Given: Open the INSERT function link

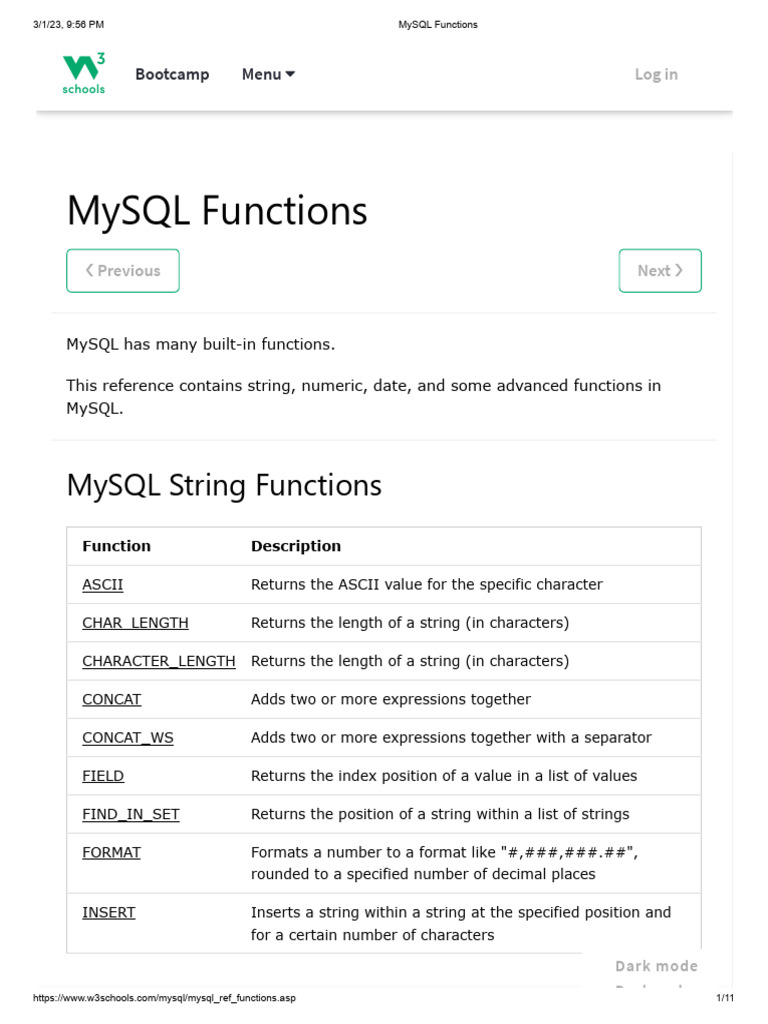Looking at the screenshot, I should point(109,912).
